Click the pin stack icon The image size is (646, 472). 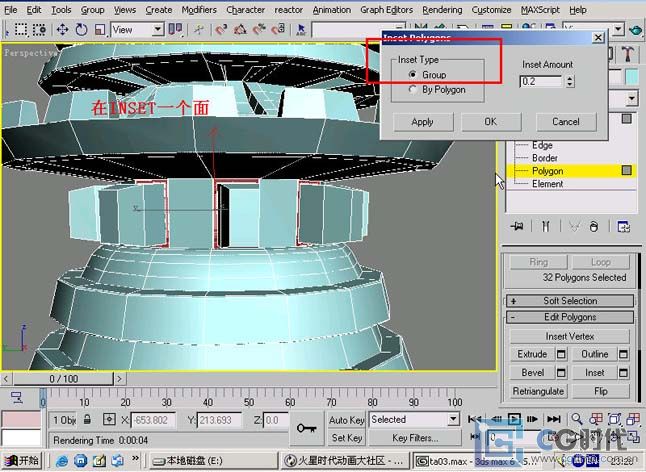coord(517,226)
